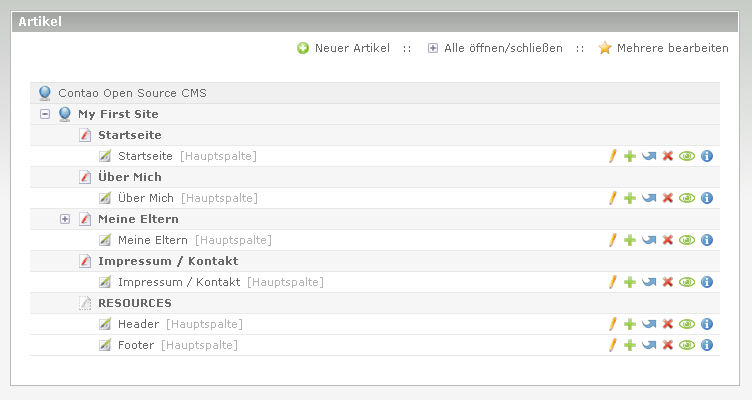Delete the Footer article with the red X
The image size is (752, 400).
point(667,345)
